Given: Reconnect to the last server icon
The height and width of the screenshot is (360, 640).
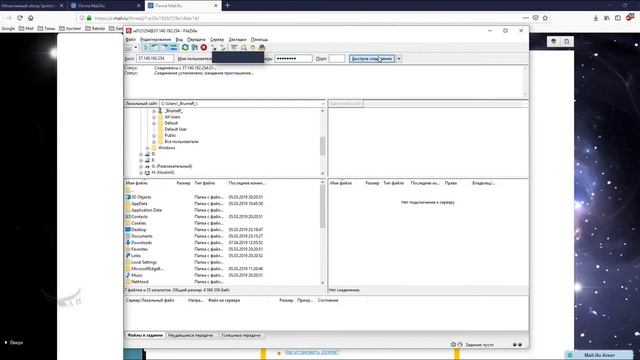Looking at the screenshot, I should [x=223, y=48].
